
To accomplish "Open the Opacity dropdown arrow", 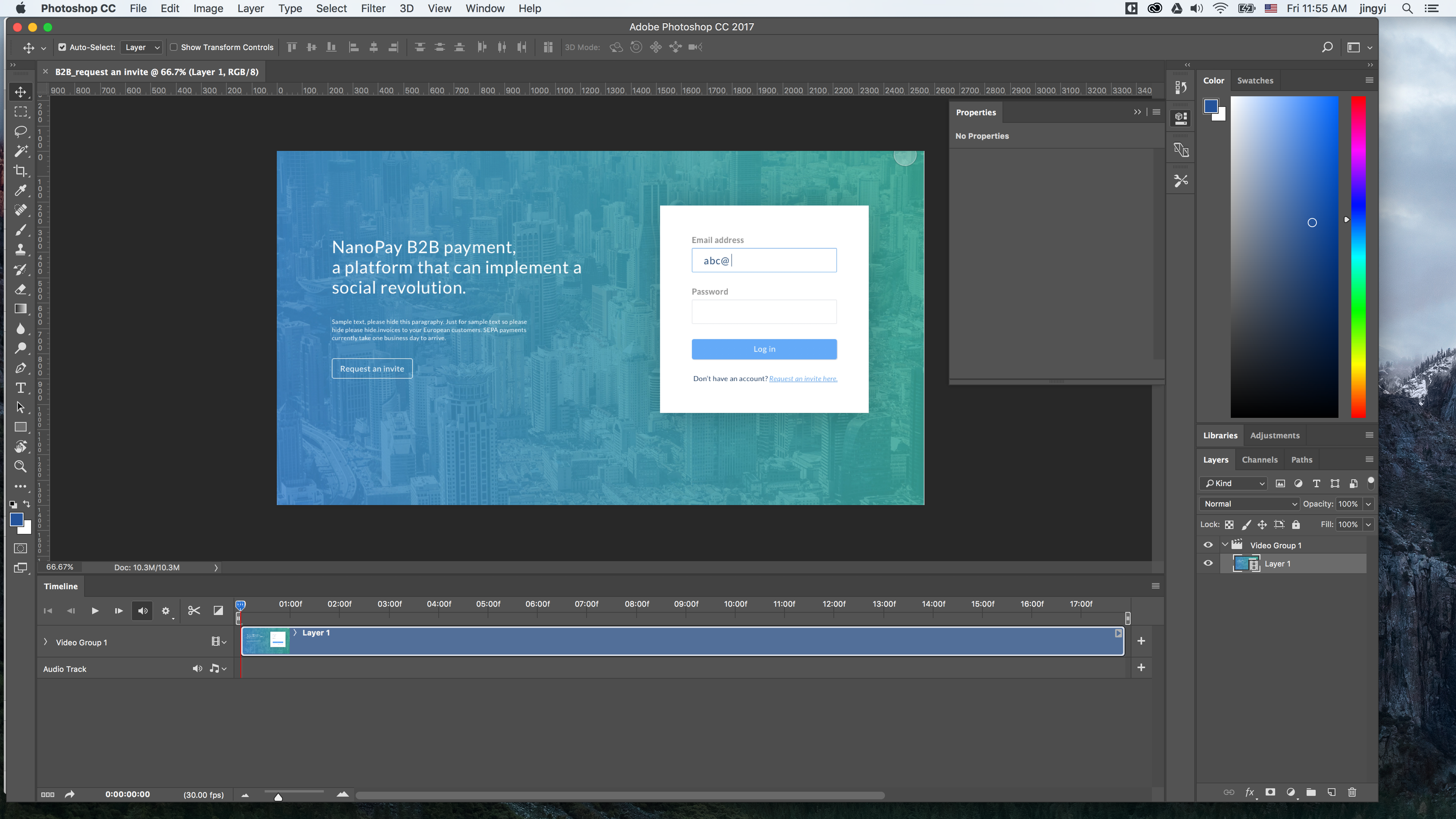I will tap(1368, 504).
